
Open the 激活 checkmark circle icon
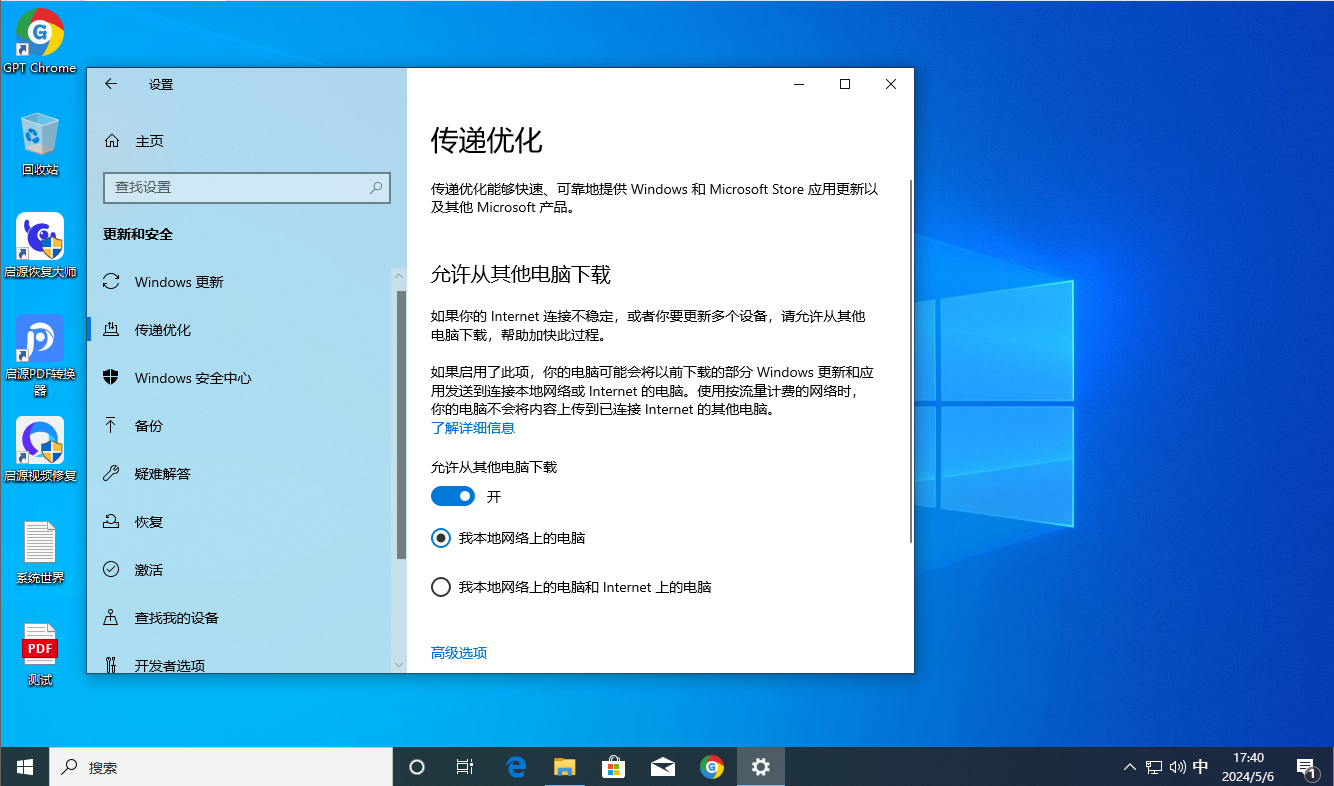point(112,570)
